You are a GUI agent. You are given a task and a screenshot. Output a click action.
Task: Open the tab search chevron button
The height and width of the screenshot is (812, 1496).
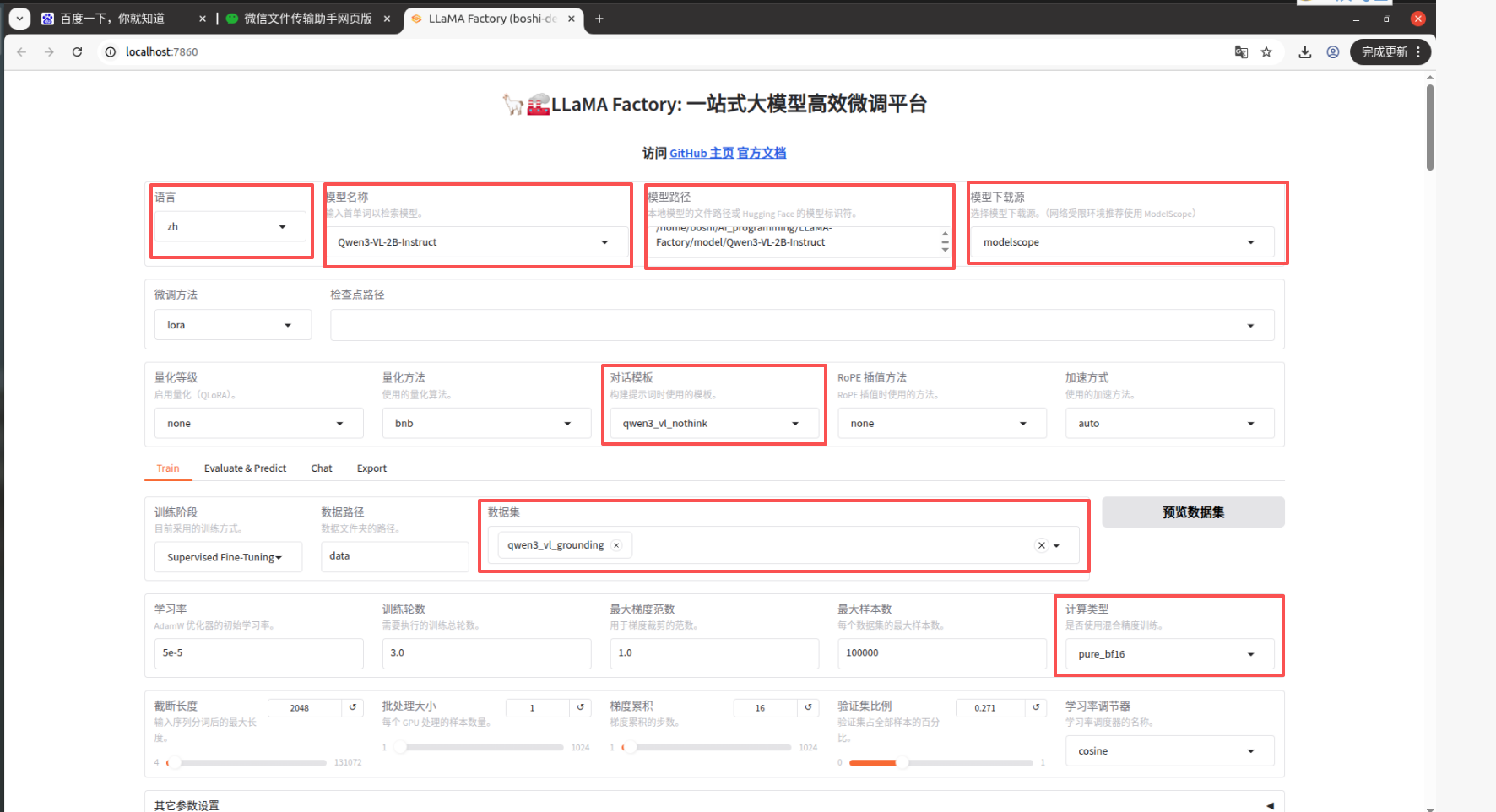[19, 19]
